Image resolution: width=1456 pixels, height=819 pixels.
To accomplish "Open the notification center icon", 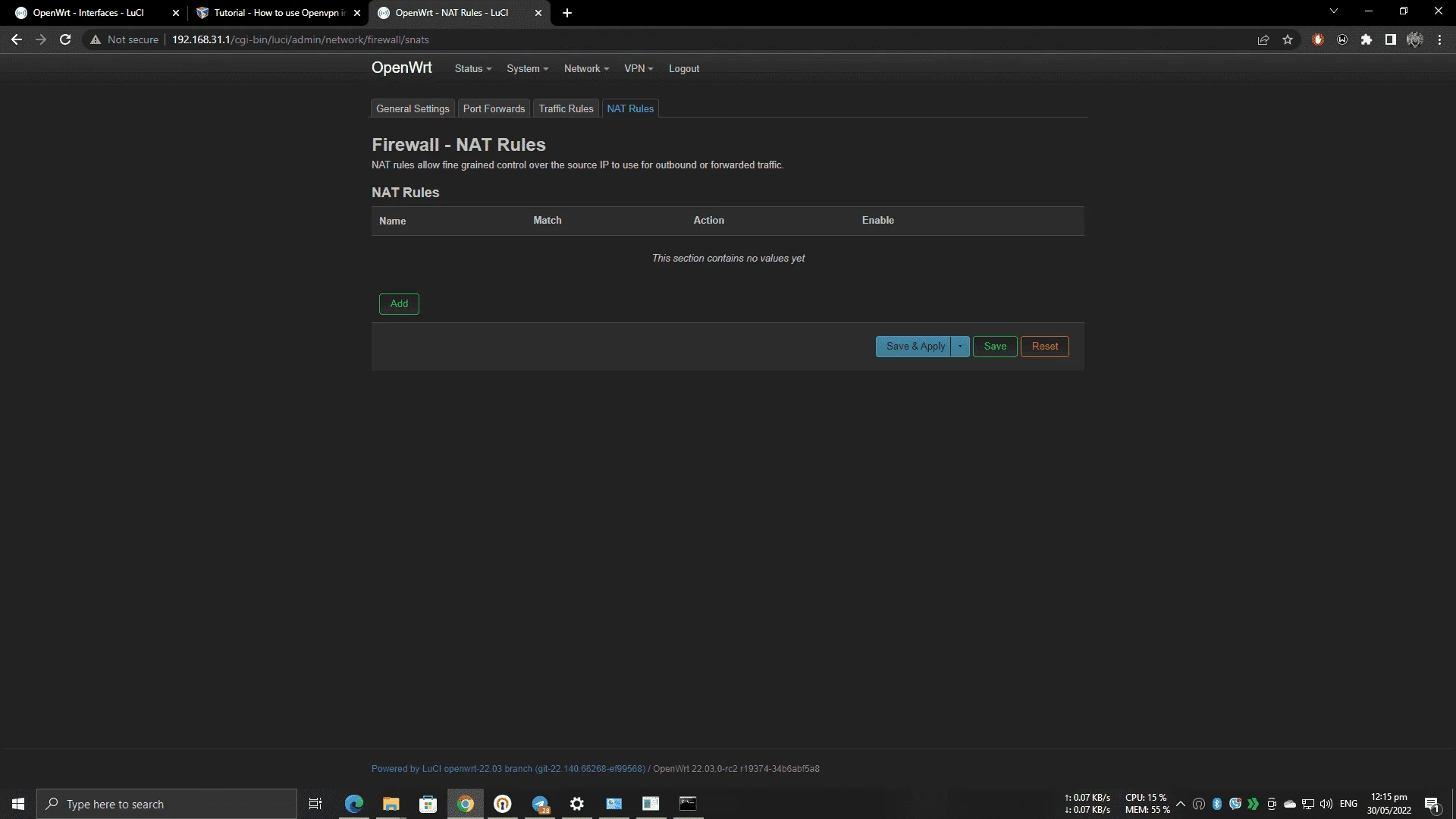I will tap(1432, 804).
